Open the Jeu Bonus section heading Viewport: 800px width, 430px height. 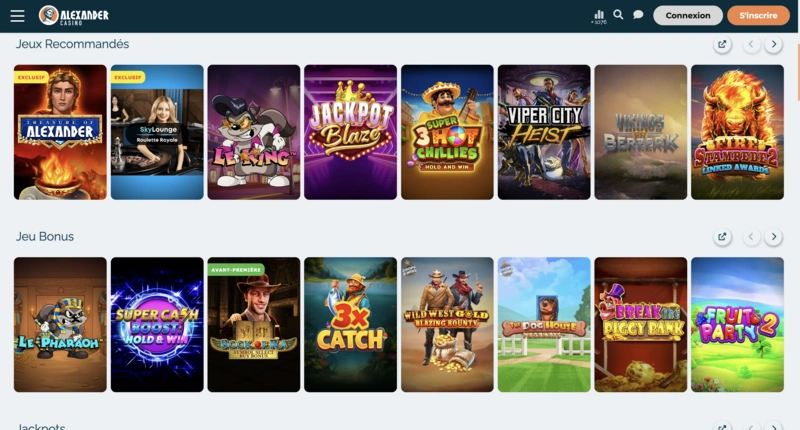[x=45, y=237]
